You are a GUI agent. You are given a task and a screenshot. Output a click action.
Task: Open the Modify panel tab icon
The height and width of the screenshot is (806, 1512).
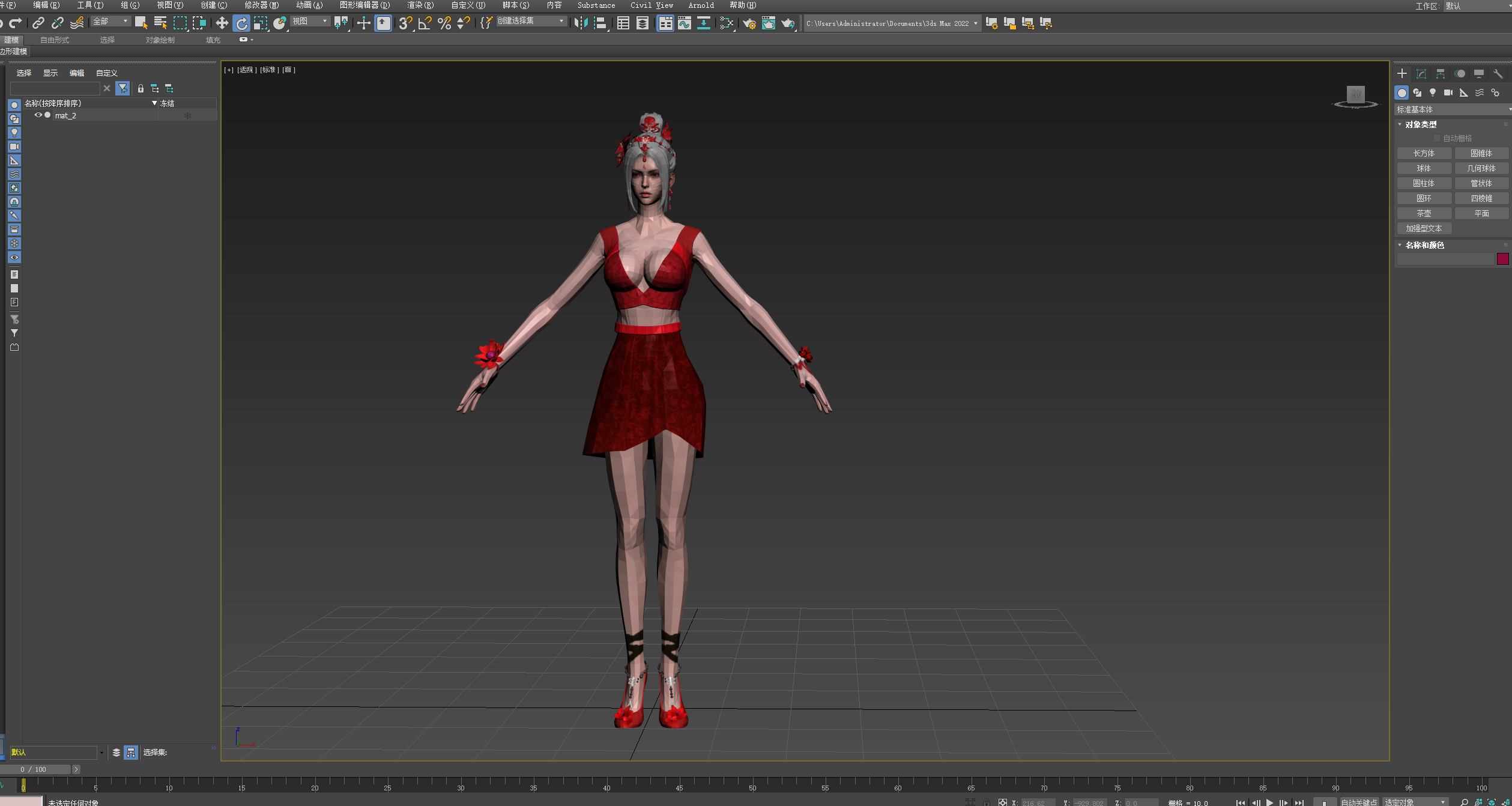[x=1421, y=73]
